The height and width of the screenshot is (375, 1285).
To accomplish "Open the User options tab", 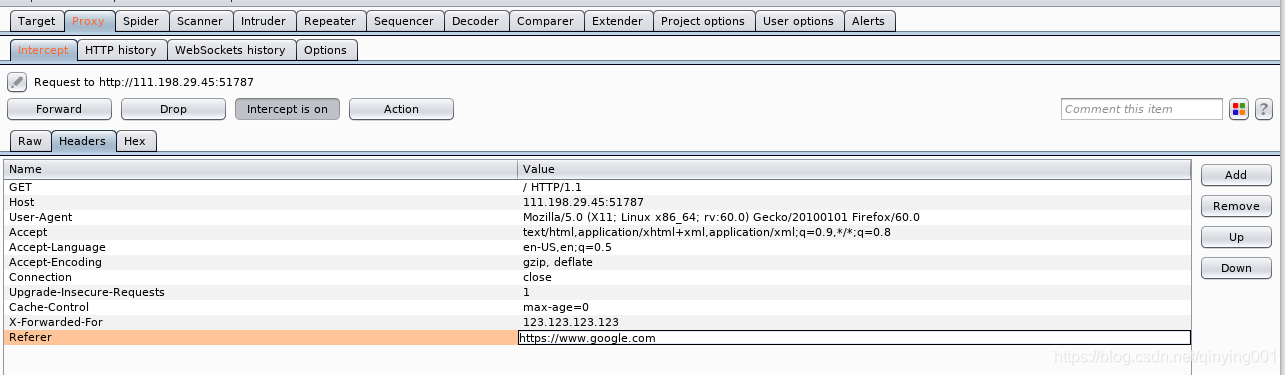I will pos(798,21).
